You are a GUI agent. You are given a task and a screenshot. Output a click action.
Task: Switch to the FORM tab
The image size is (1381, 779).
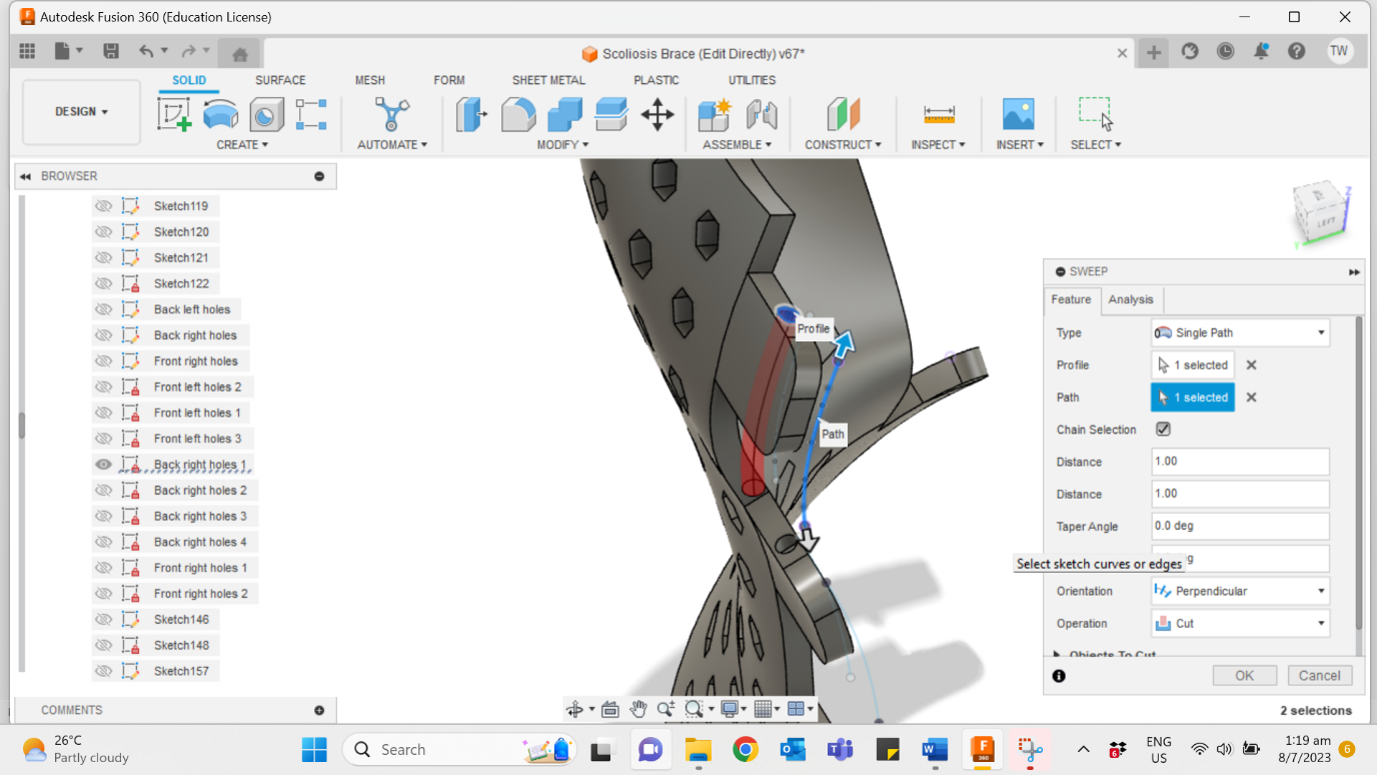point(449,80)
